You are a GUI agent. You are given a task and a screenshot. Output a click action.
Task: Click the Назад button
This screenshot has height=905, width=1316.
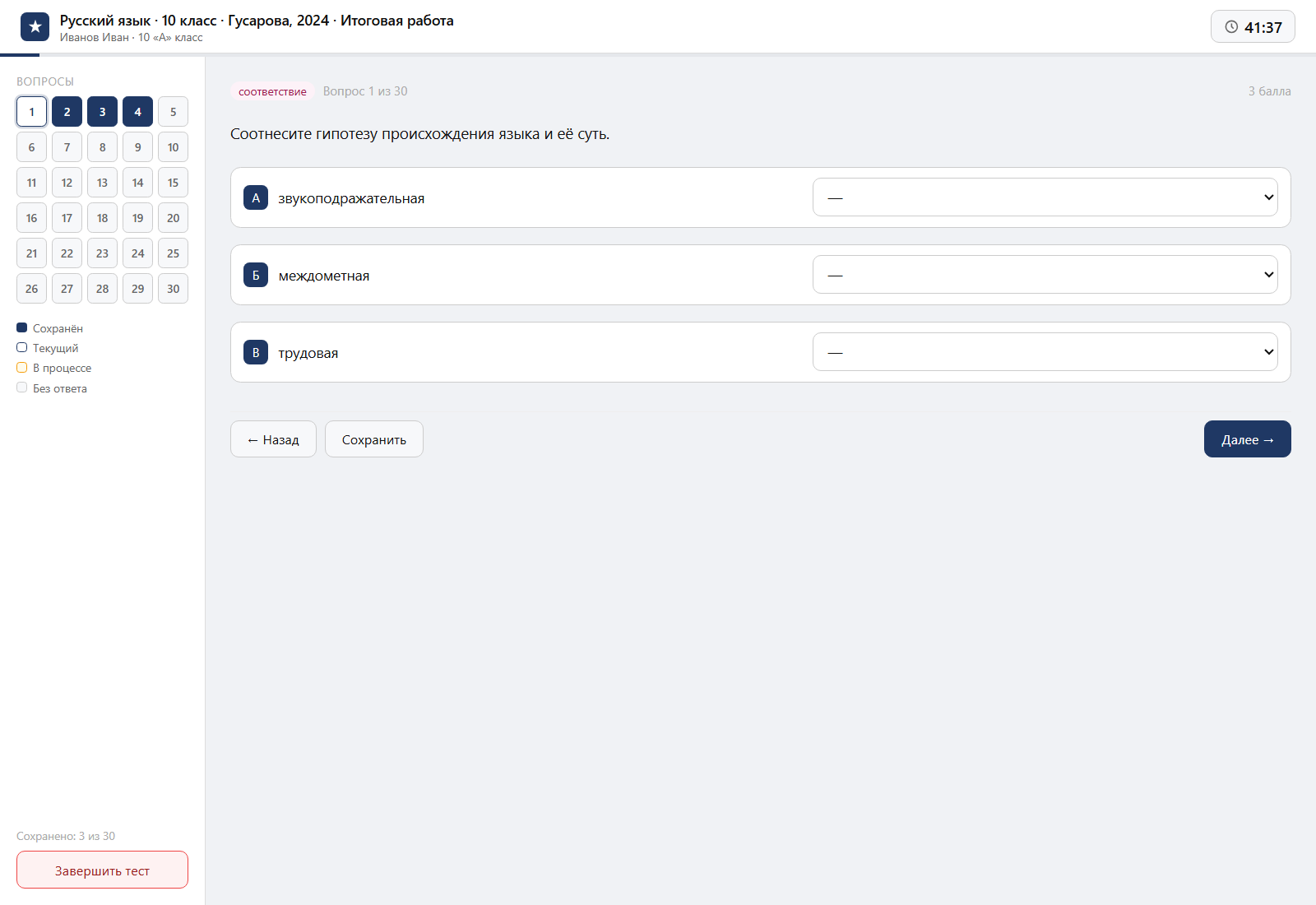[273, 439]
